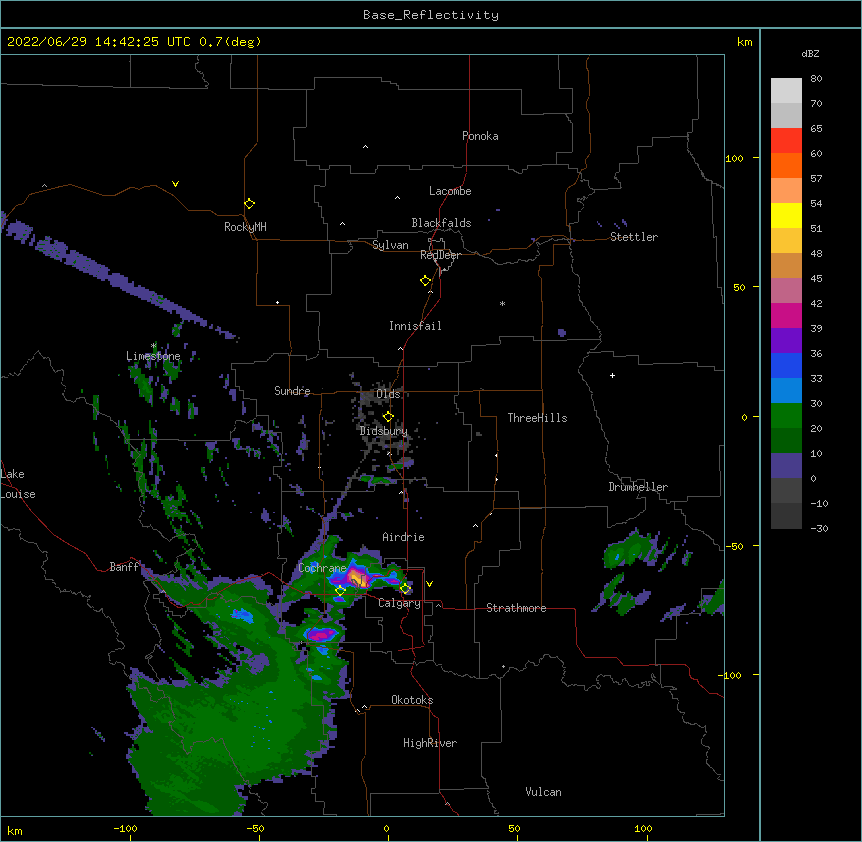This screenshot has height=842, width=862.
Task: Click the 30 dBZ light blue legend swatch
Action: (786, 391)
